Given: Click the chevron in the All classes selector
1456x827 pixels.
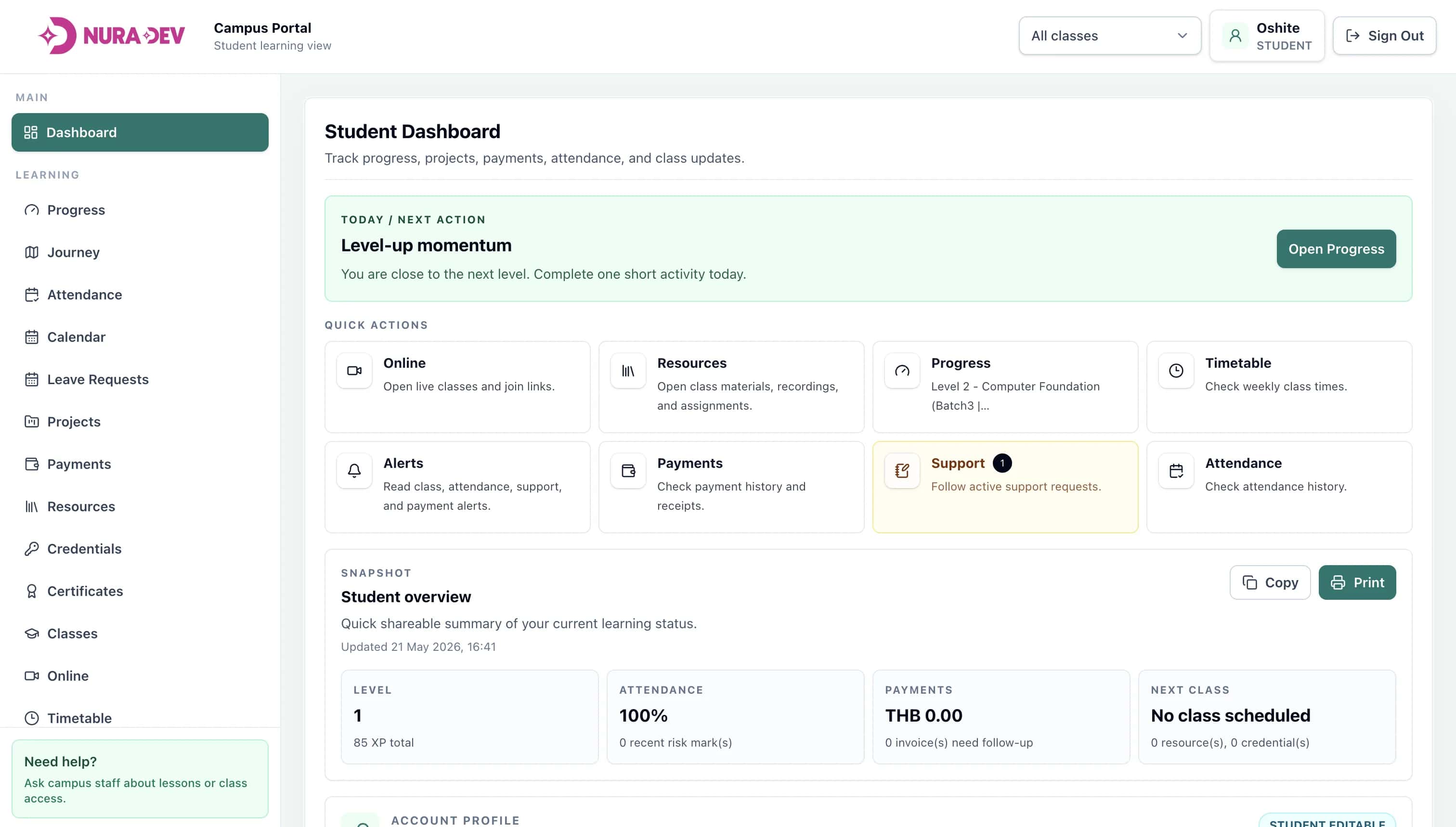Looking at the screenshot, I should 1183,36.
